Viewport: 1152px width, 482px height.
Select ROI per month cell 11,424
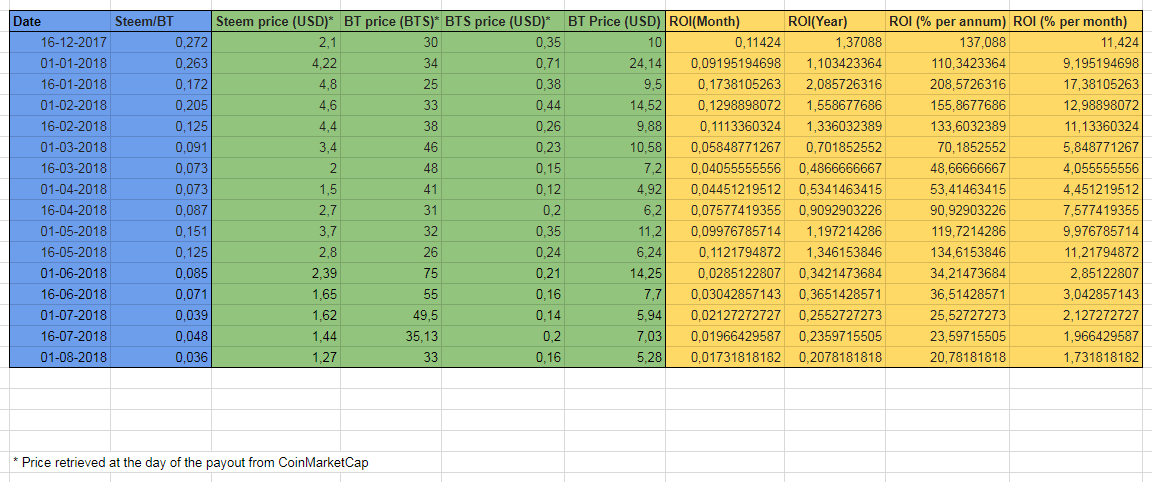coord(1076,43)
